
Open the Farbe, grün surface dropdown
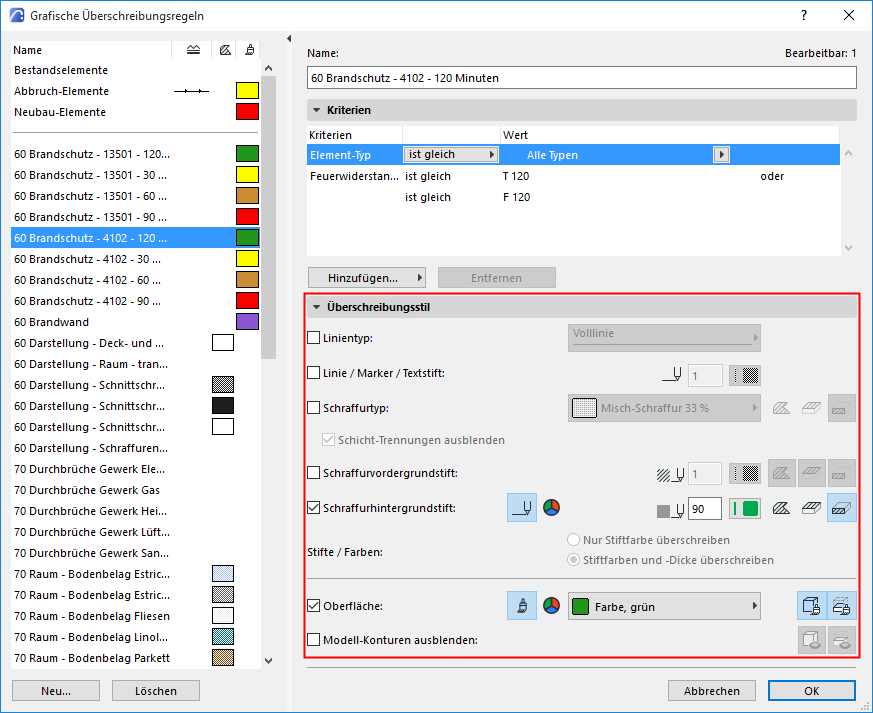[664, 606]
